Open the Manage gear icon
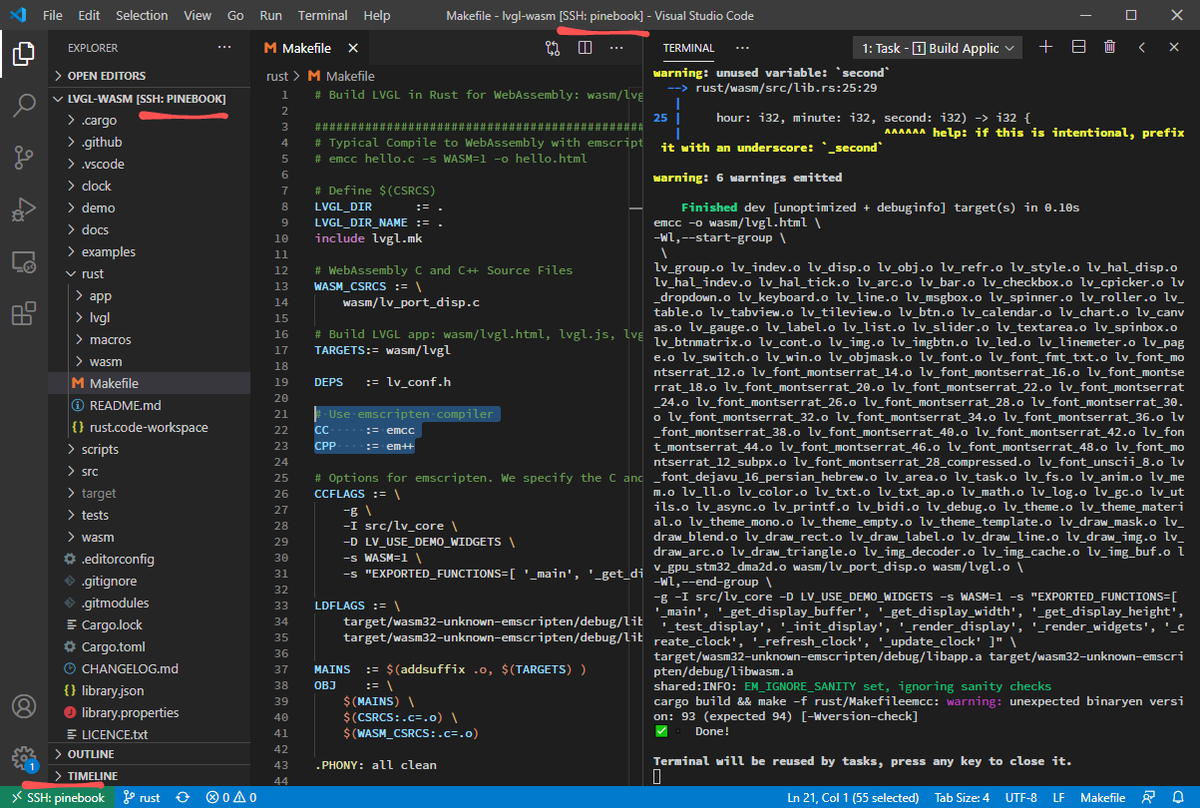This screenshot has height=808, width=1200. 24,757
